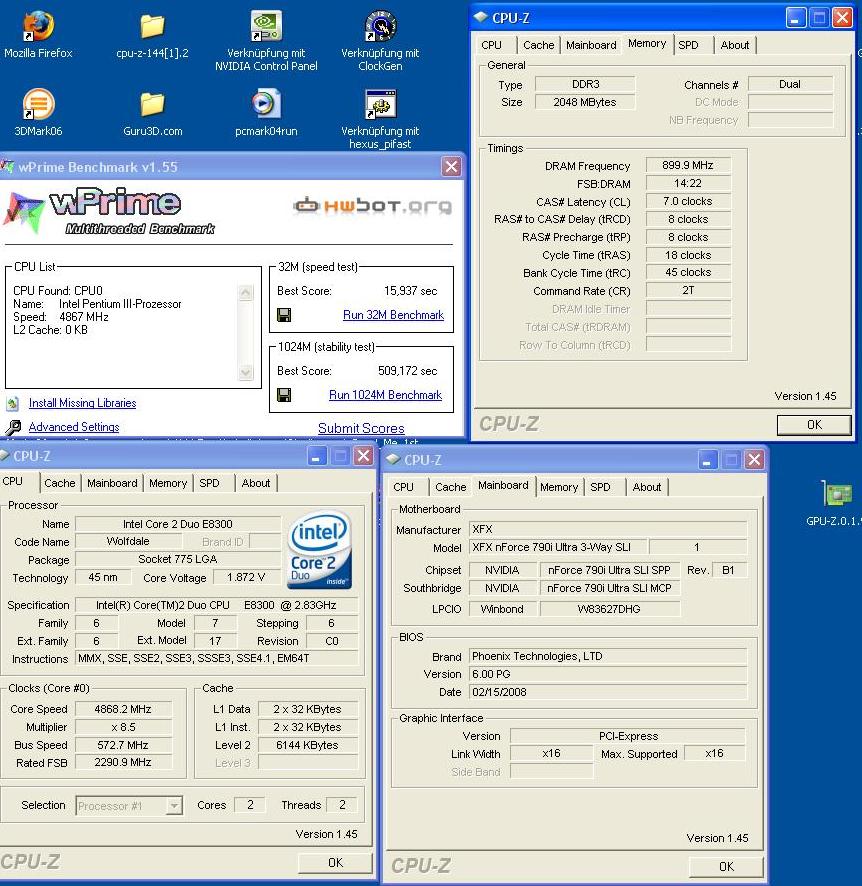Click the Rated FSB 2290.9 MHz value
This screenshot has width=862, height=886.
point(123,762)
